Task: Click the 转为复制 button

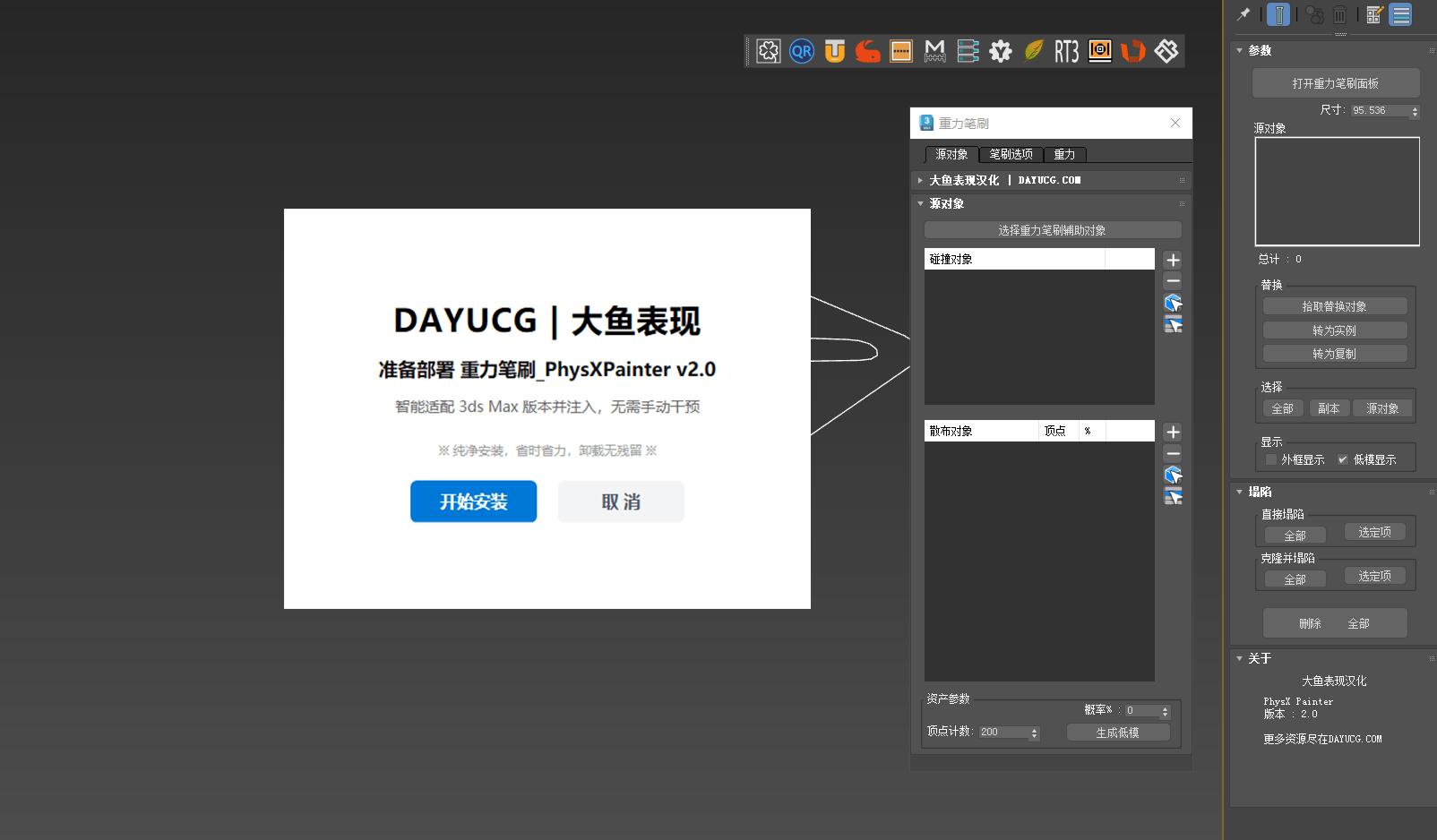Action: tap(1335, 354)
